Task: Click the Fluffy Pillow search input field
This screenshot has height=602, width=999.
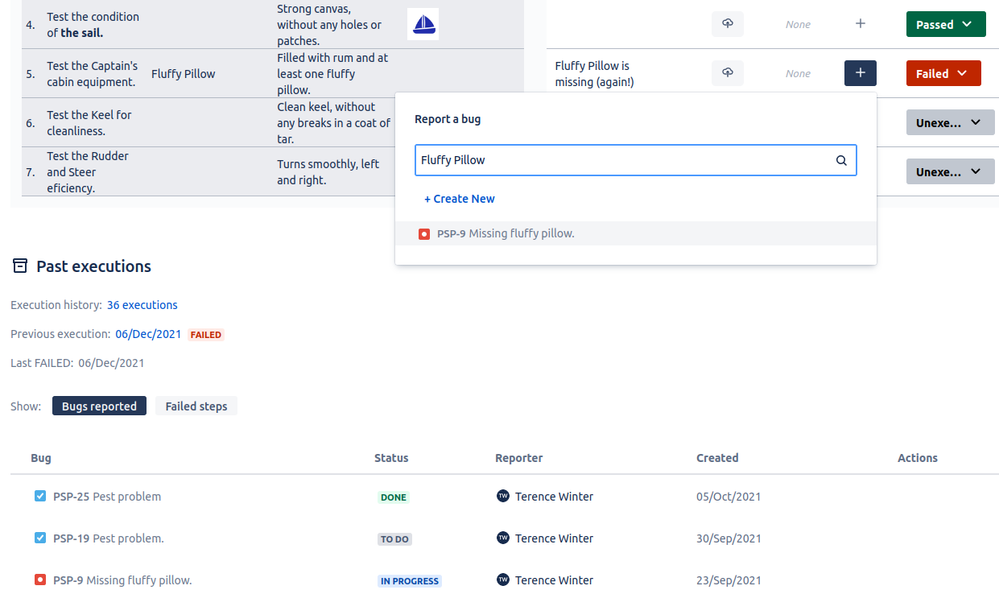Action: [600, 160]
